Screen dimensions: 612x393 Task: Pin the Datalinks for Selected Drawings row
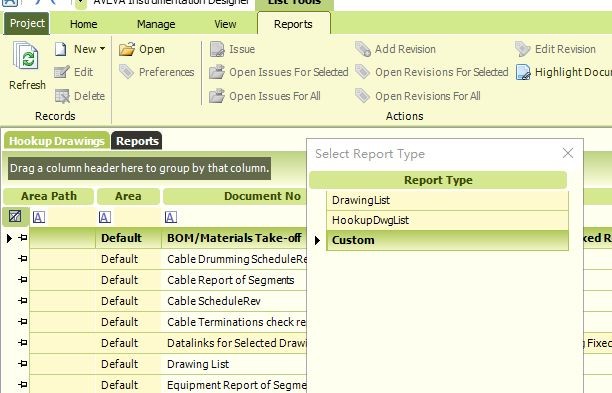point(23,343)
